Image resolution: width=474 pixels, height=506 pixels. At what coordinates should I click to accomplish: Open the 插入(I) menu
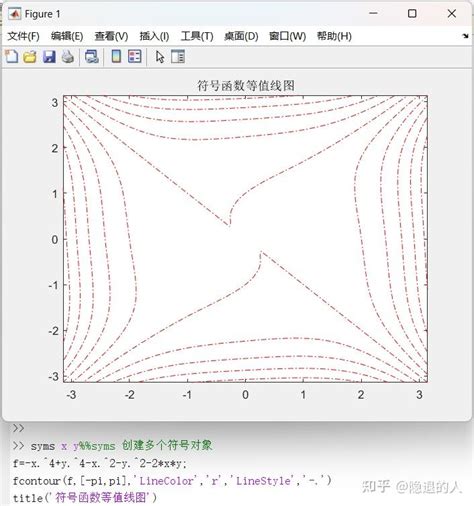154,36
